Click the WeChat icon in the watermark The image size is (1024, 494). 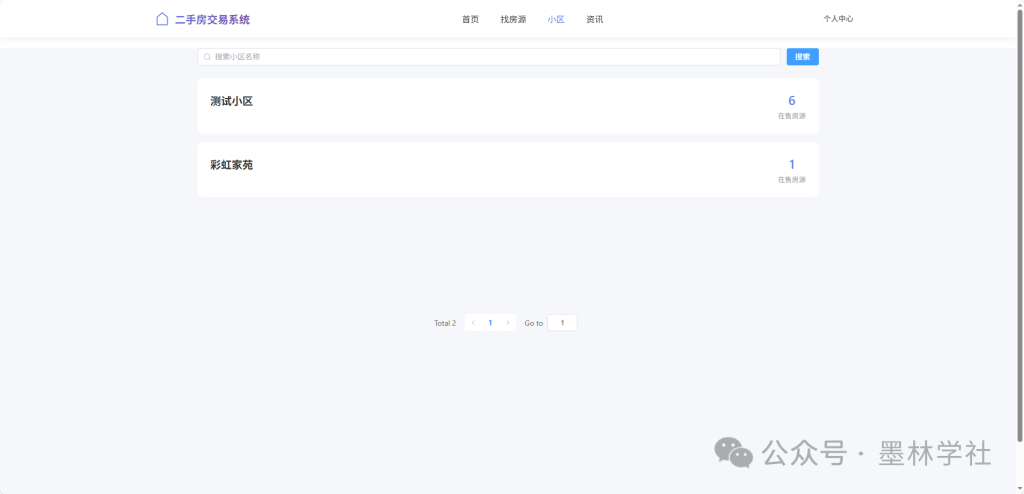point(734,453)
